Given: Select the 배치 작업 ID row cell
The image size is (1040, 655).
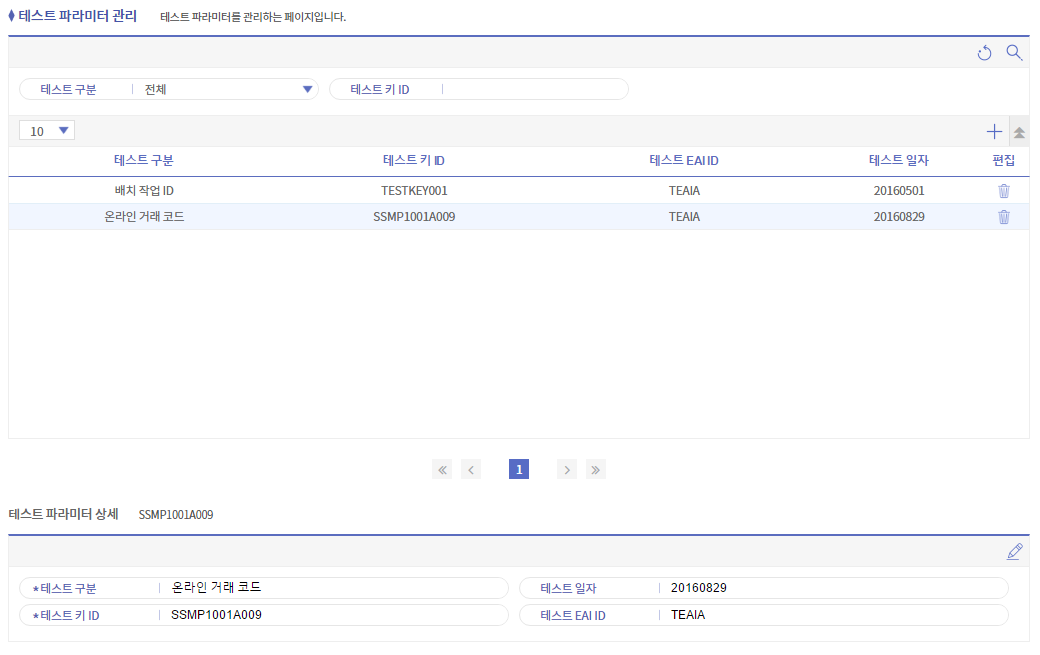Looking at the screenshot, I should point(144,191).
